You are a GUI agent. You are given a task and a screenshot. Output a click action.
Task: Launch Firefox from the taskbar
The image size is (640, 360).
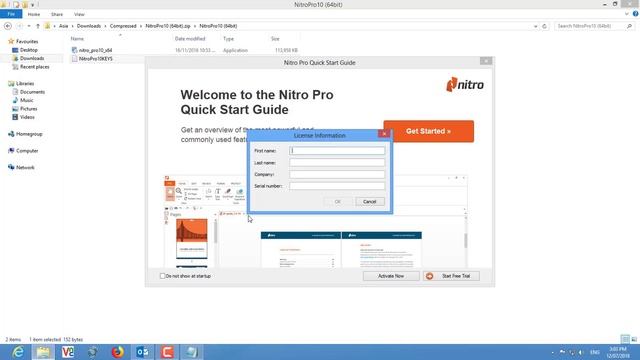(x=118, y=352)
